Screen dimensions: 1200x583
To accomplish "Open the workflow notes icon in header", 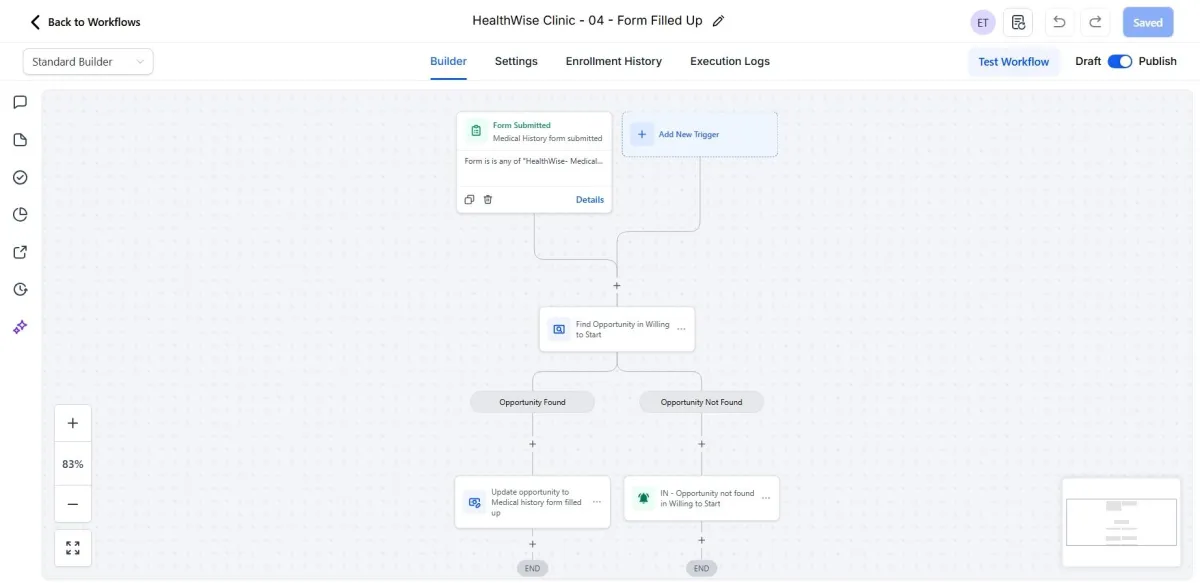I will pyautogui.click(x=1018, y=22).
